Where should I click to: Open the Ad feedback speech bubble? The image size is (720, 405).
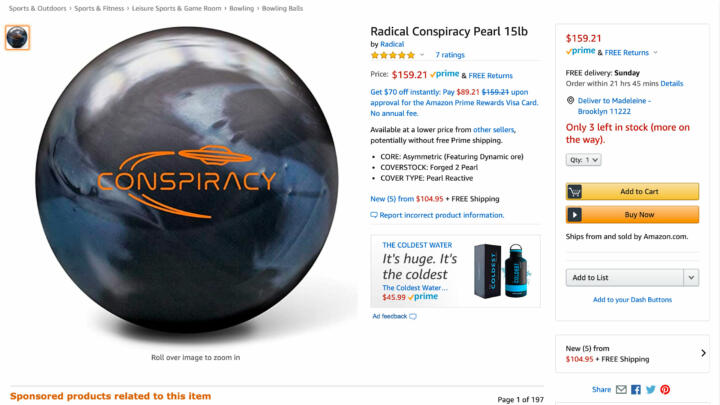[413, 316]
